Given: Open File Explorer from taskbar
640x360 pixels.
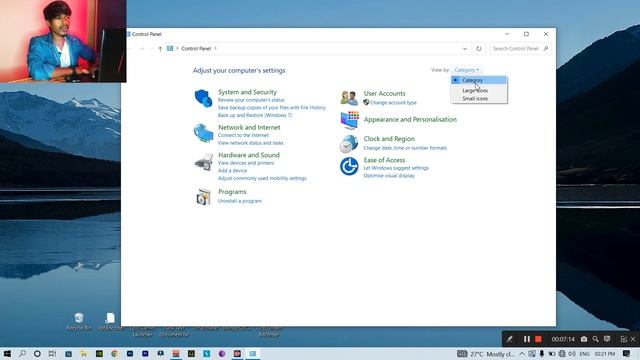Looking at the screenshot, I should click(84, 354).
